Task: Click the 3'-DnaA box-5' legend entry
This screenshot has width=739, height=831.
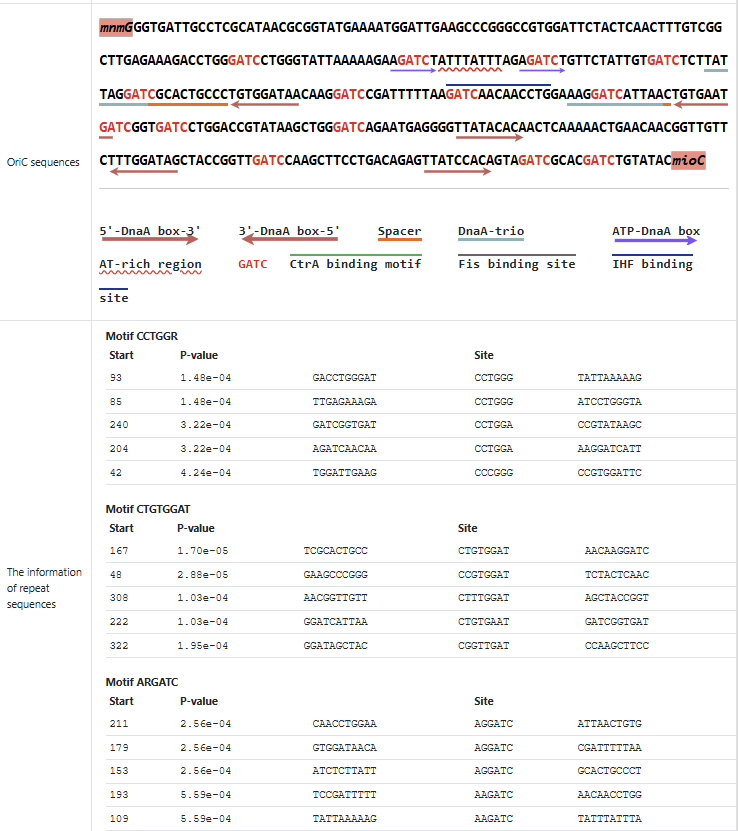Action: coord(289,234)
